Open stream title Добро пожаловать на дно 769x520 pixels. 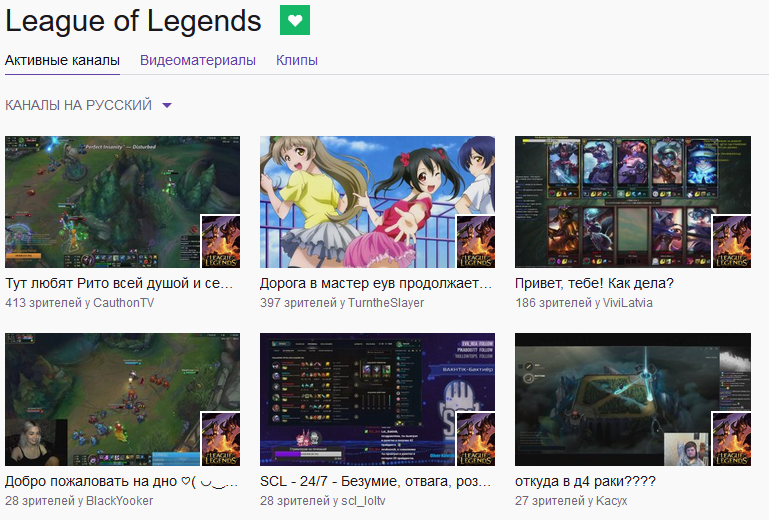[121, 481]
